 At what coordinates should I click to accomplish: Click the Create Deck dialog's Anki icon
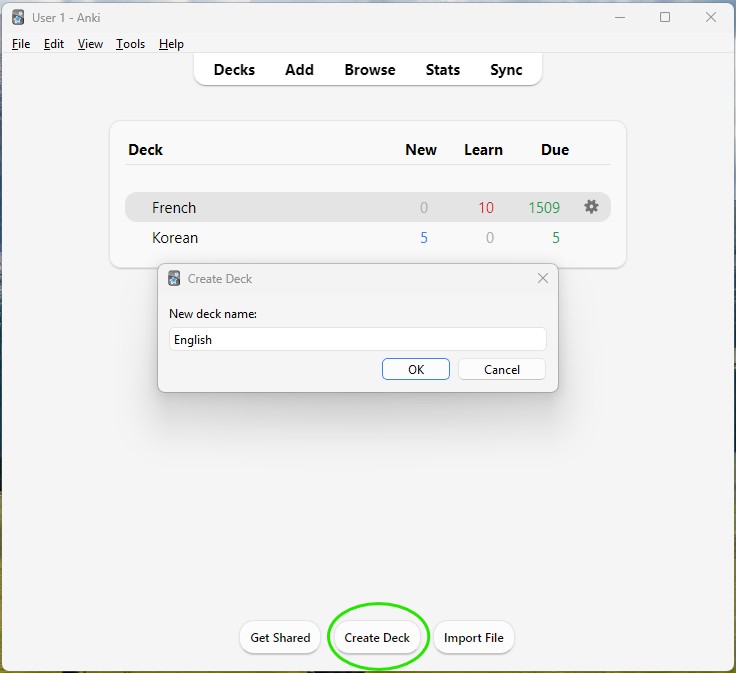(x=174, y=278)
